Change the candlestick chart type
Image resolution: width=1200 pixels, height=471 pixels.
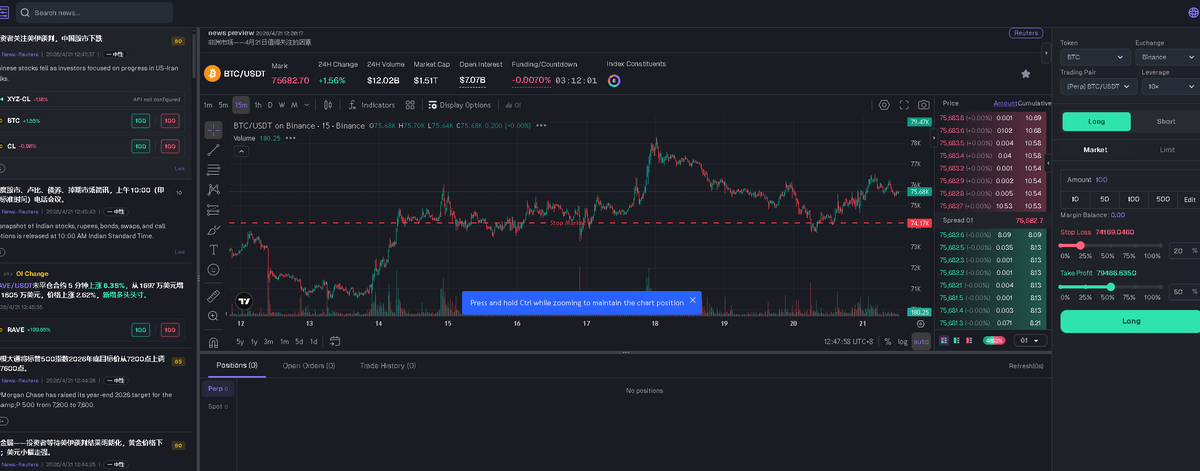pos(326,105)
